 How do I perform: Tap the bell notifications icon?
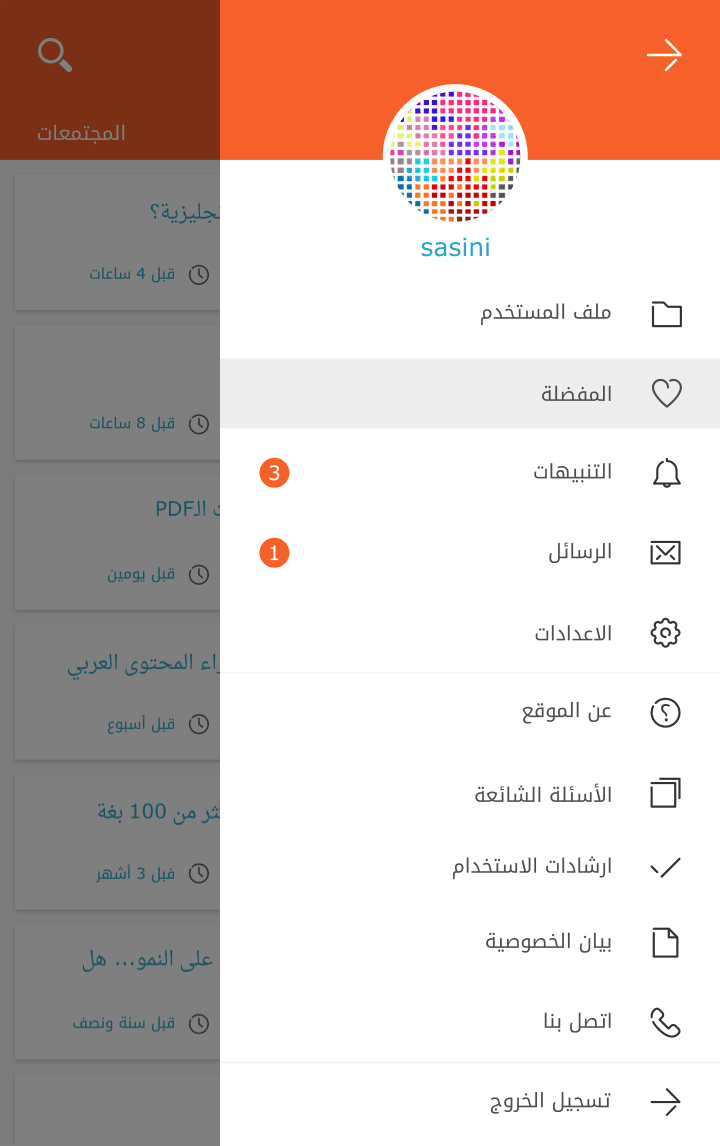[666, 473]
